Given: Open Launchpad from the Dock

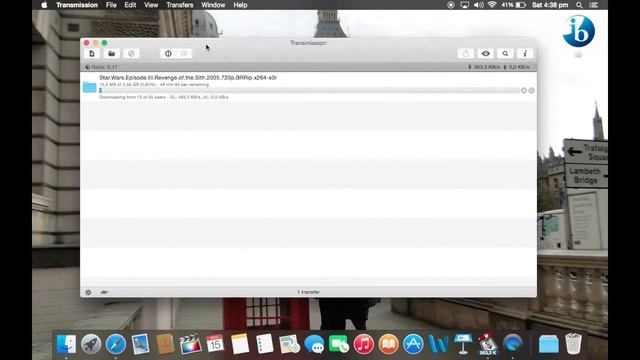Looking at the screenshot, I should click(x=91, y=344).
